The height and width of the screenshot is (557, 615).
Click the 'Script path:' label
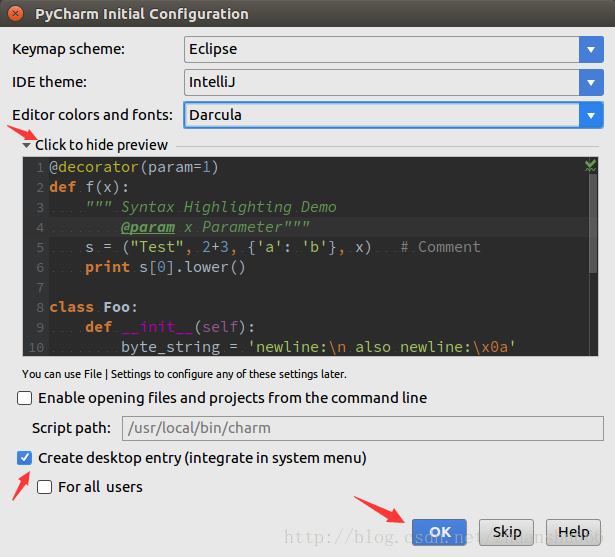(x=71, y=428)
